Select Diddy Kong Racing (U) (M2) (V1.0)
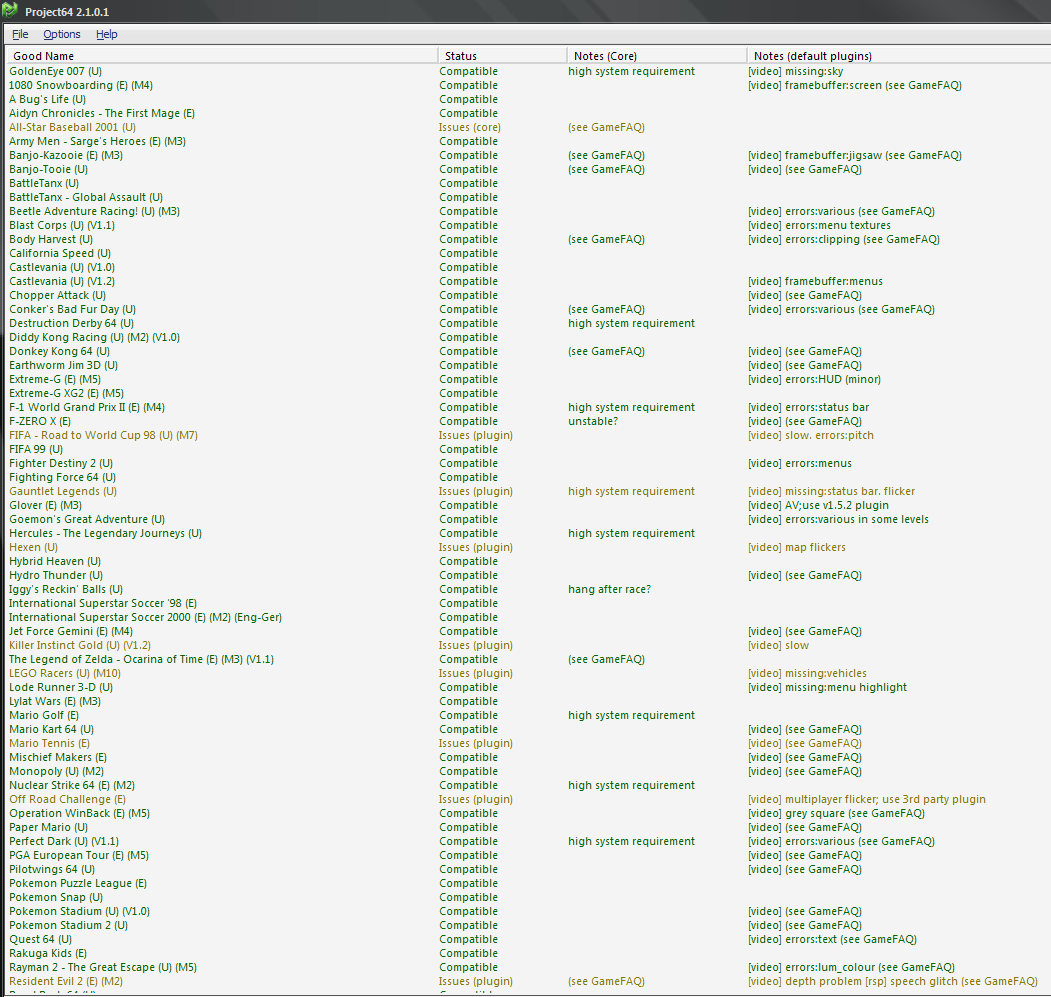 (x=95, y=337)
